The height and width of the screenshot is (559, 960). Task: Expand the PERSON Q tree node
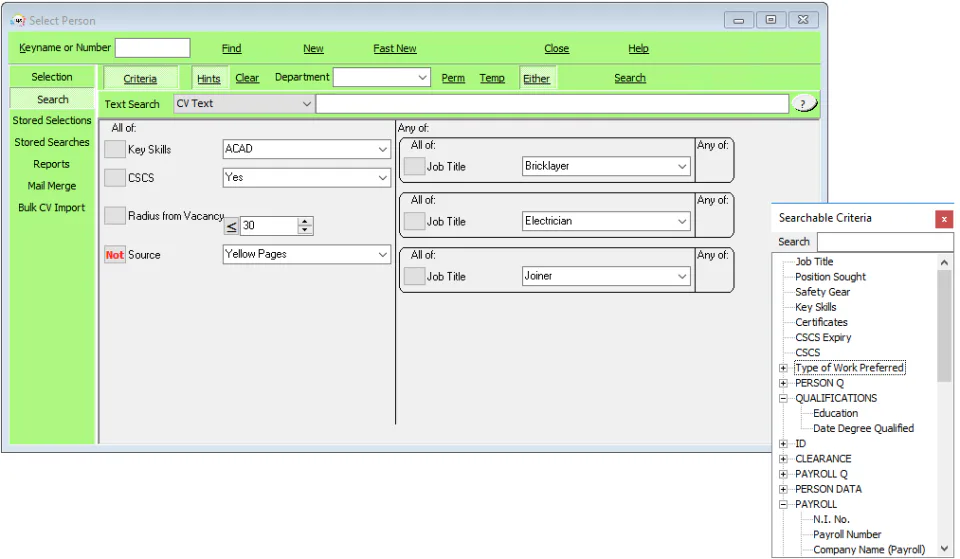tap(783, 383)
